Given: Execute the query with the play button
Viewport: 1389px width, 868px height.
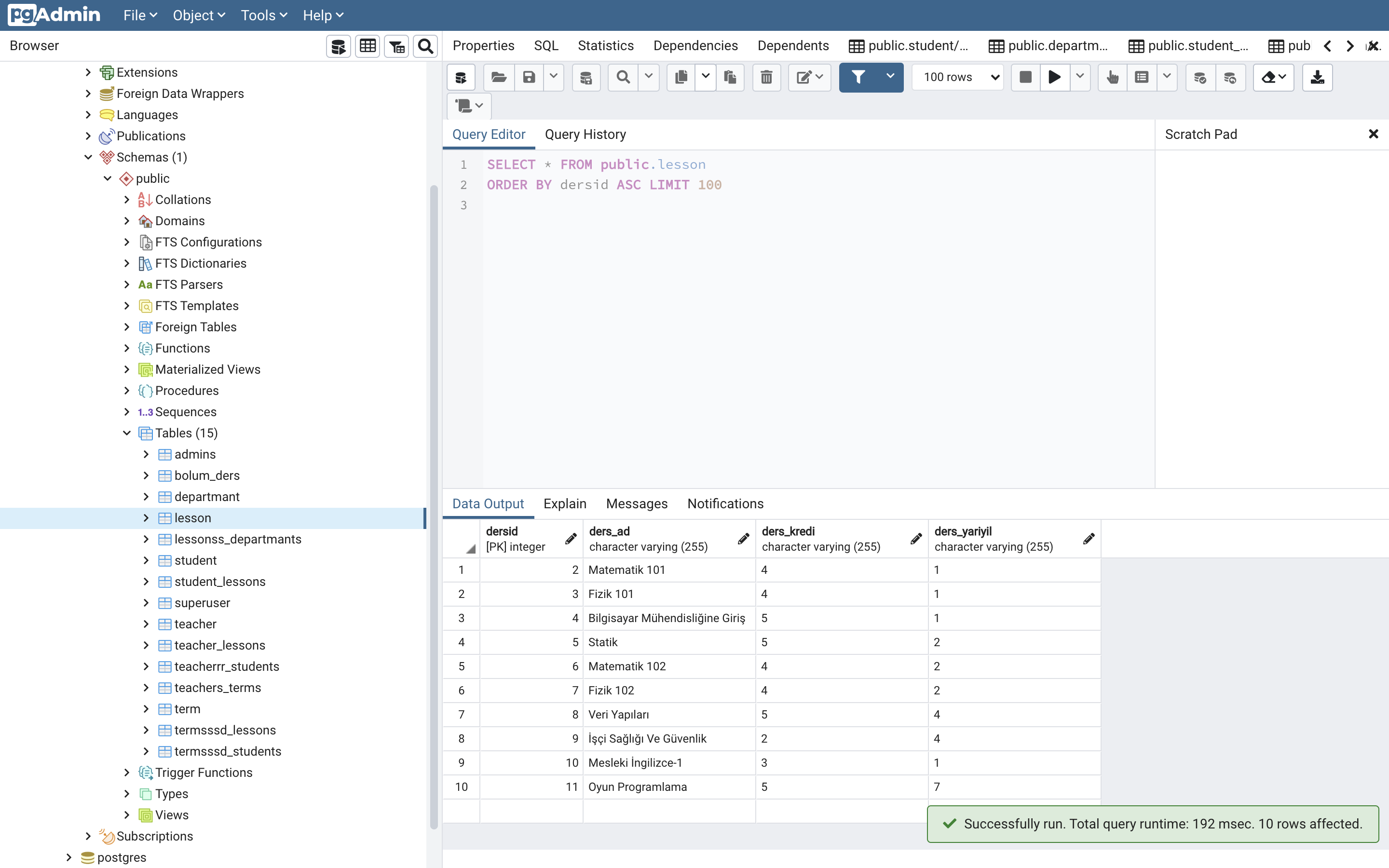Looking at the screenshot, I should coord(1054,77).
